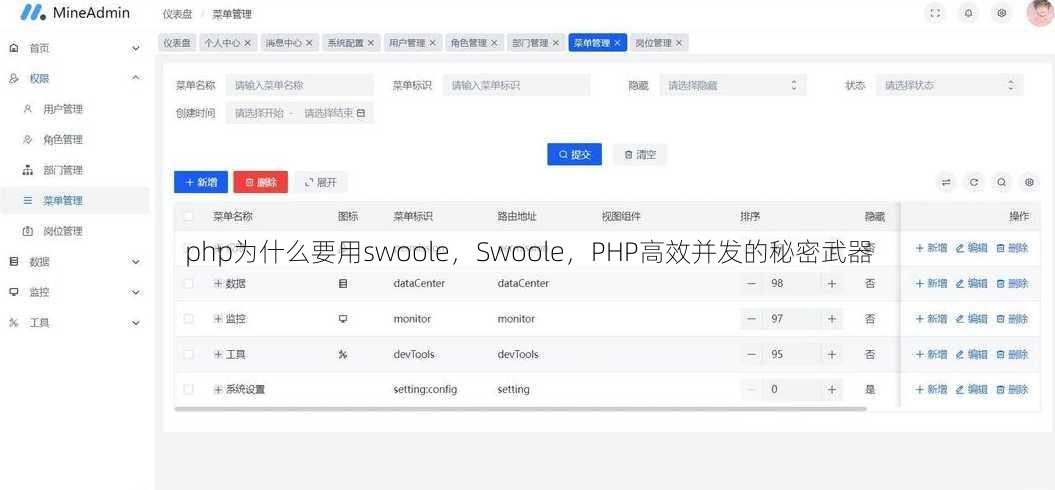This screenshot has height=490, width=1055.
Task: Refresh the menu table
Action: [x=974, y=182]
